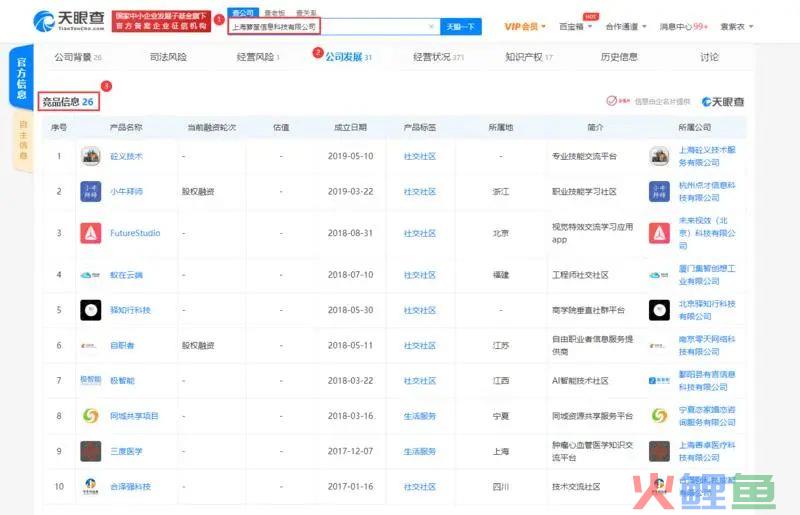
Task: Switch to the 知识产权 tab
Action: click(529, 57)
